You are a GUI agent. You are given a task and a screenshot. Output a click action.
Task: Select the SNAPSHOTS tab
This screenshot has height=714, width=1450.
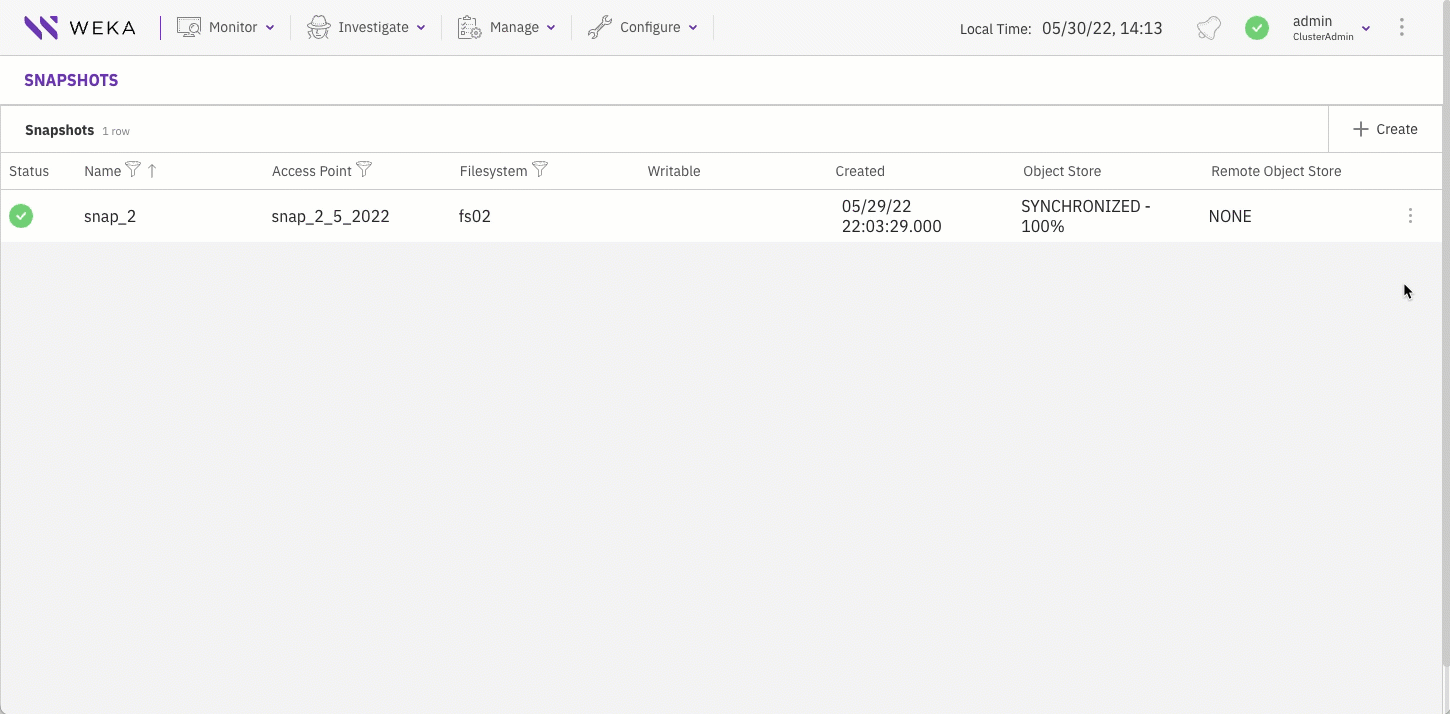[x=71, y=80]
